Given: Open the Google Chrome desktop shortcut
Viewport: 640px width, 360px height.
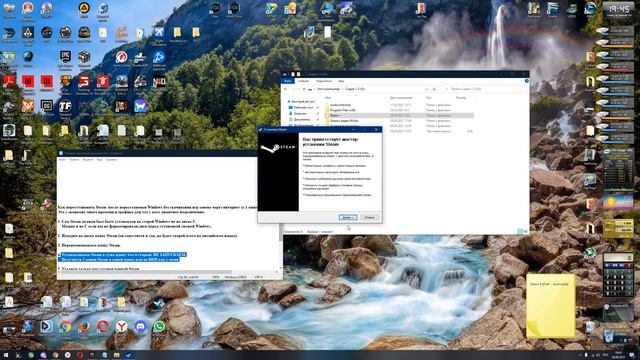Looking at the screenshot, I should [65, 327].
